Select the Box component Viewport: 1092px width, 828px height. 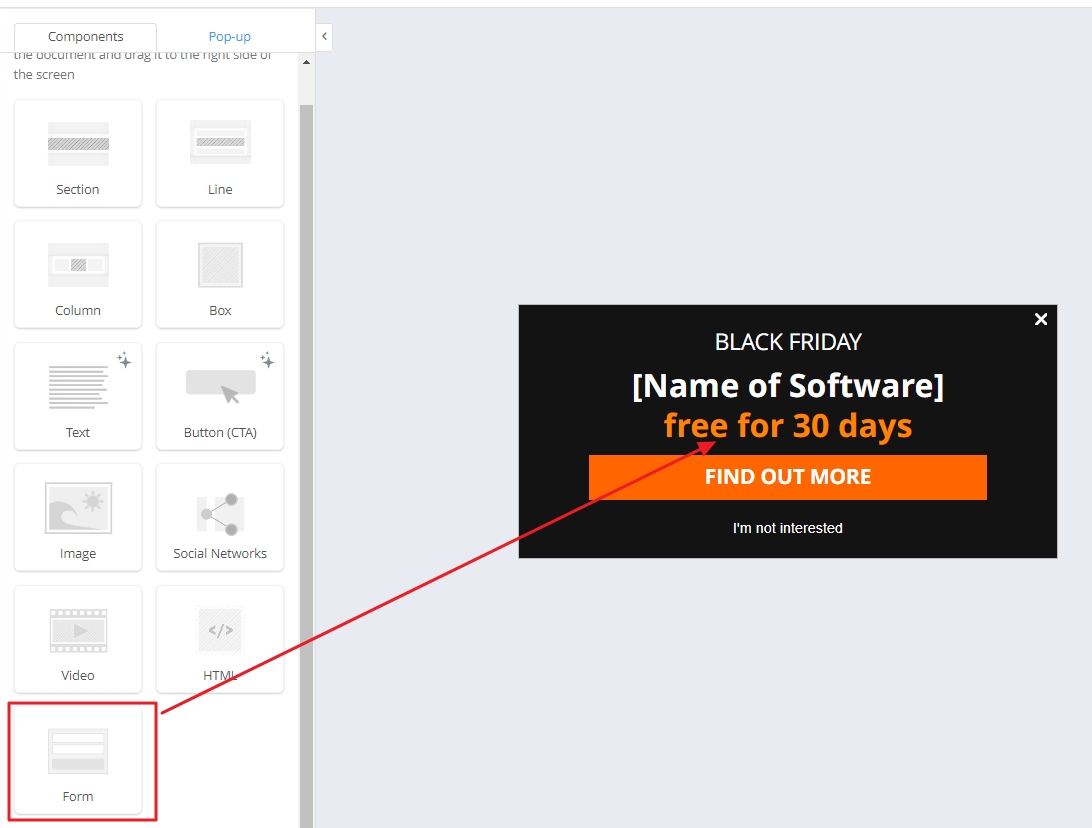click(x=220, y=274)
